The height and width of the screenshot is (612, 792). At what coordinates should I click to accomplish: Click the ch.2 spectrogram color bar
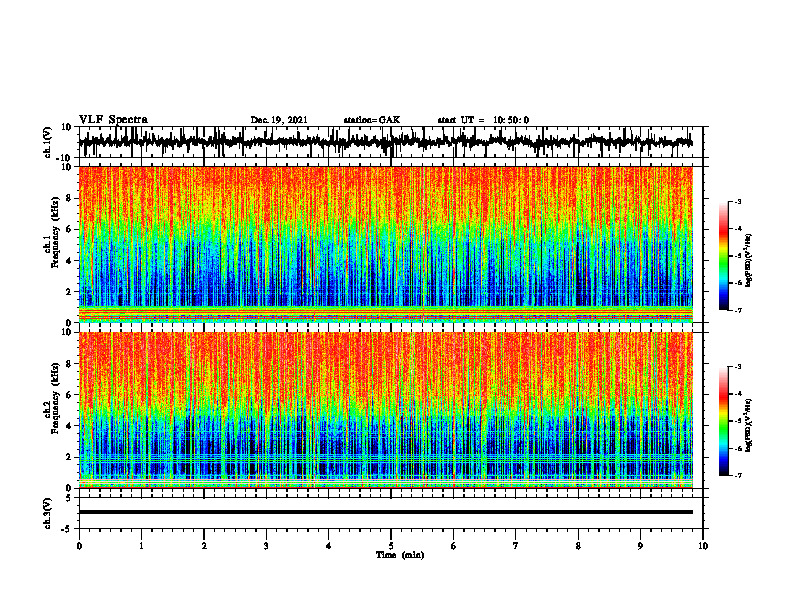(723, 421)
